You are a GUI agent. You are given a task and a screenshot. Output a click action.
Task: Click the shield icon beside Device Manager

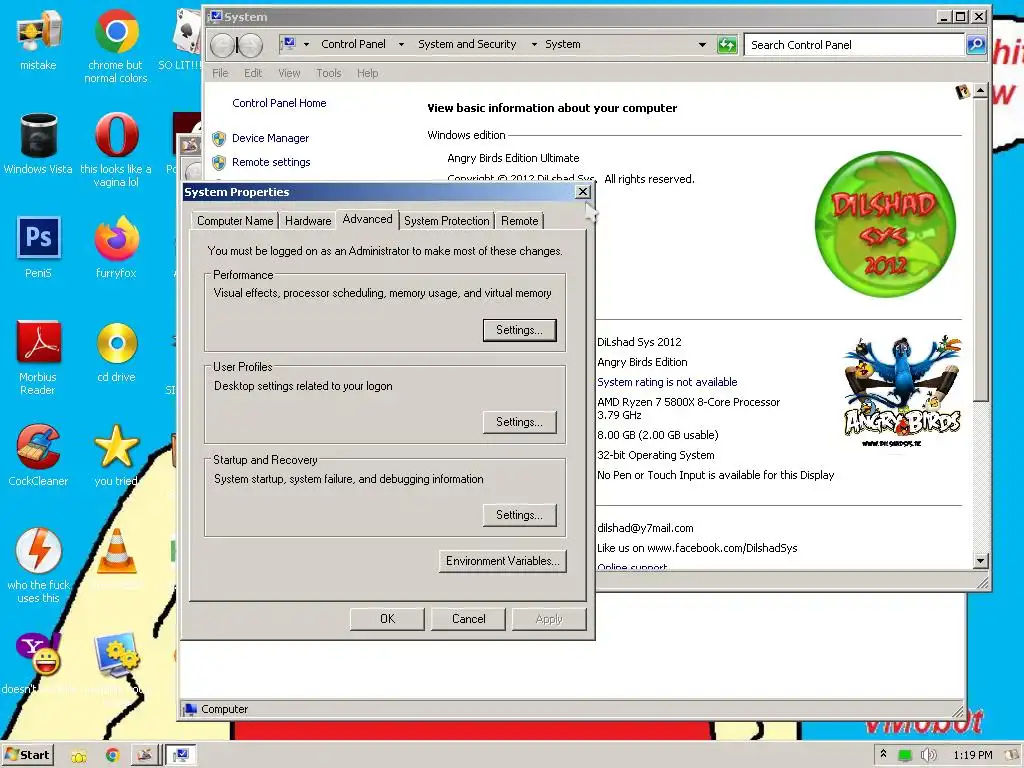tap(219, 138)
